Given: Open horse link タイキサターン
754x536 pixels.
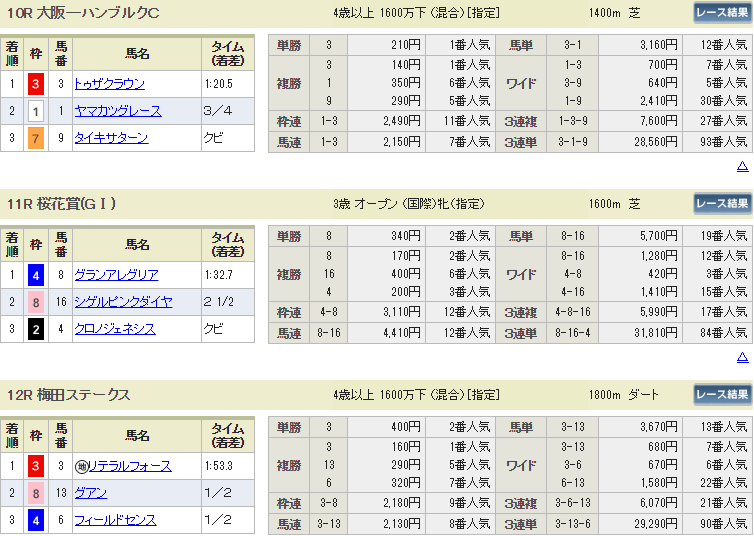Looking at the screenshot, I should (x=111, y=138).
